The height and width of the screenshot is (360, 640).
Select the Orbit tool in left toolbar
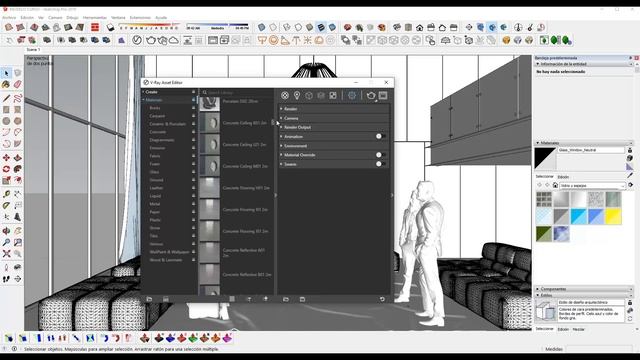[6, 231]
